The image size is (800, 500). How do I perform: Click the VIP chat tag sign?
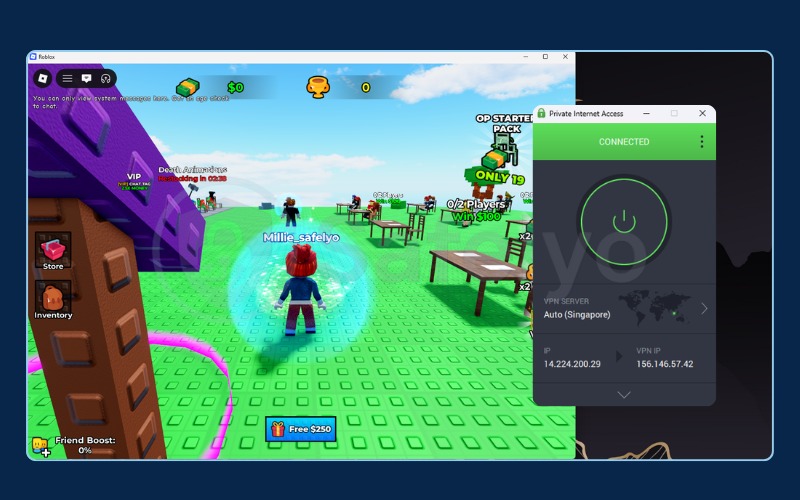coord(134,181)
